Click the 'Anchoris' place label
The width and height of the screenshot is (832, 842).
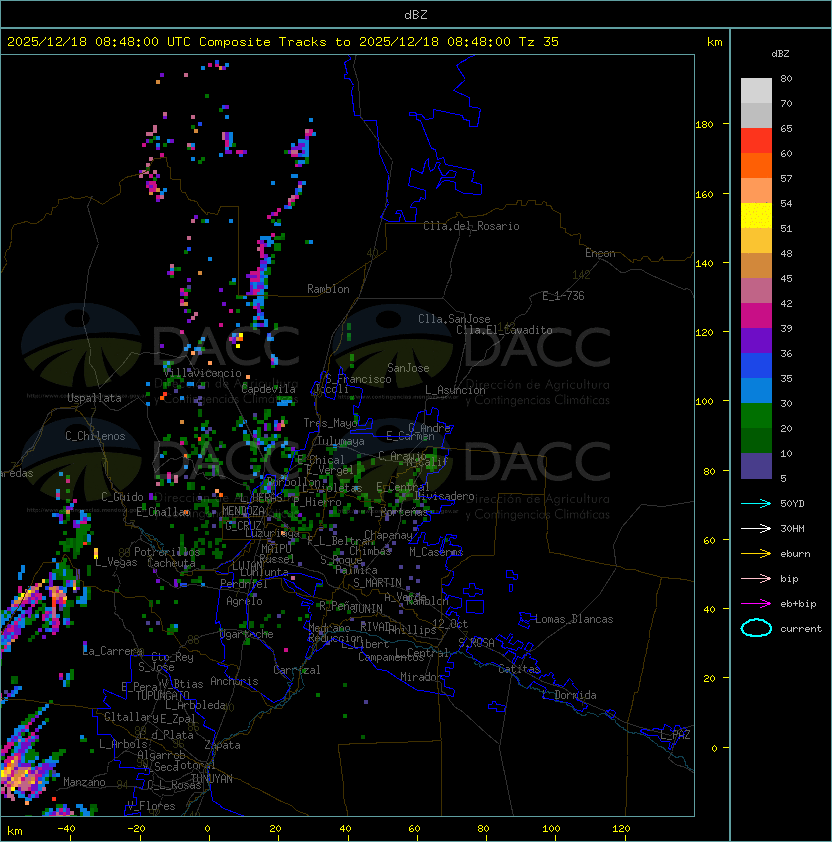(x=234, y=681)
